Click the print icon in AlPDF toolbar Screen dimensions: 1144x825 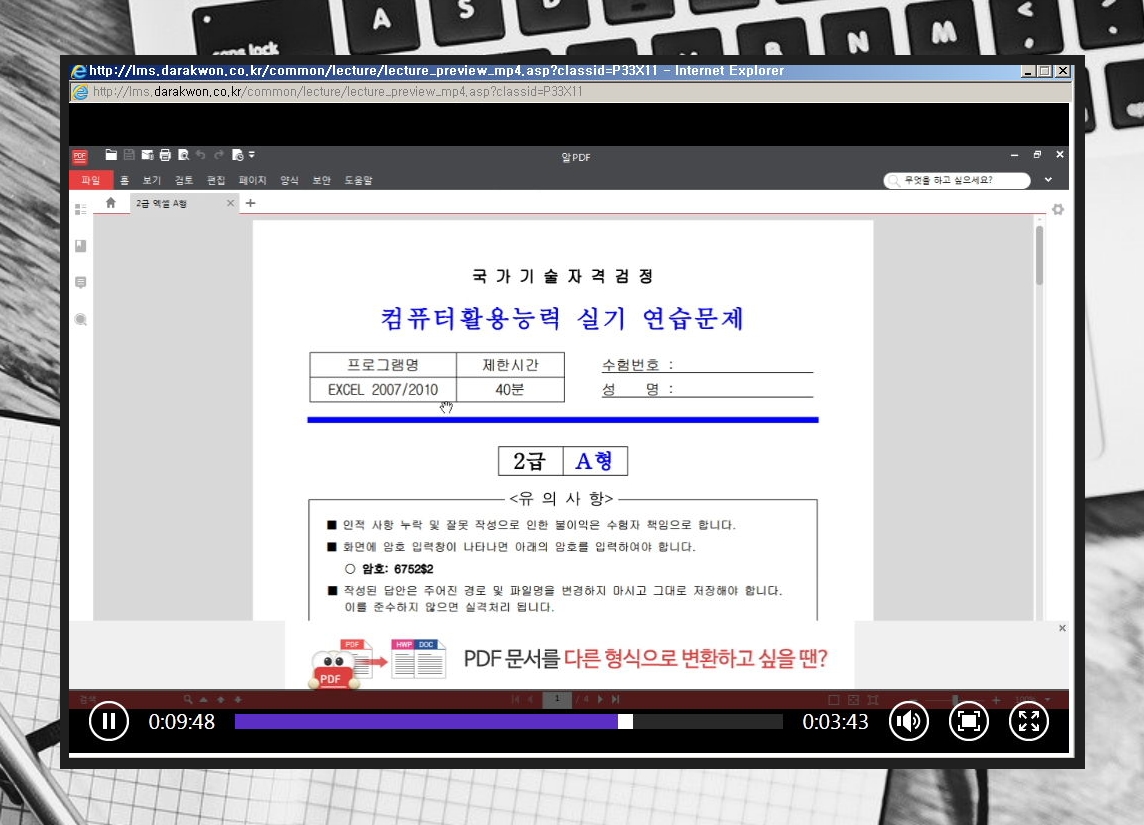pos(165,155)
